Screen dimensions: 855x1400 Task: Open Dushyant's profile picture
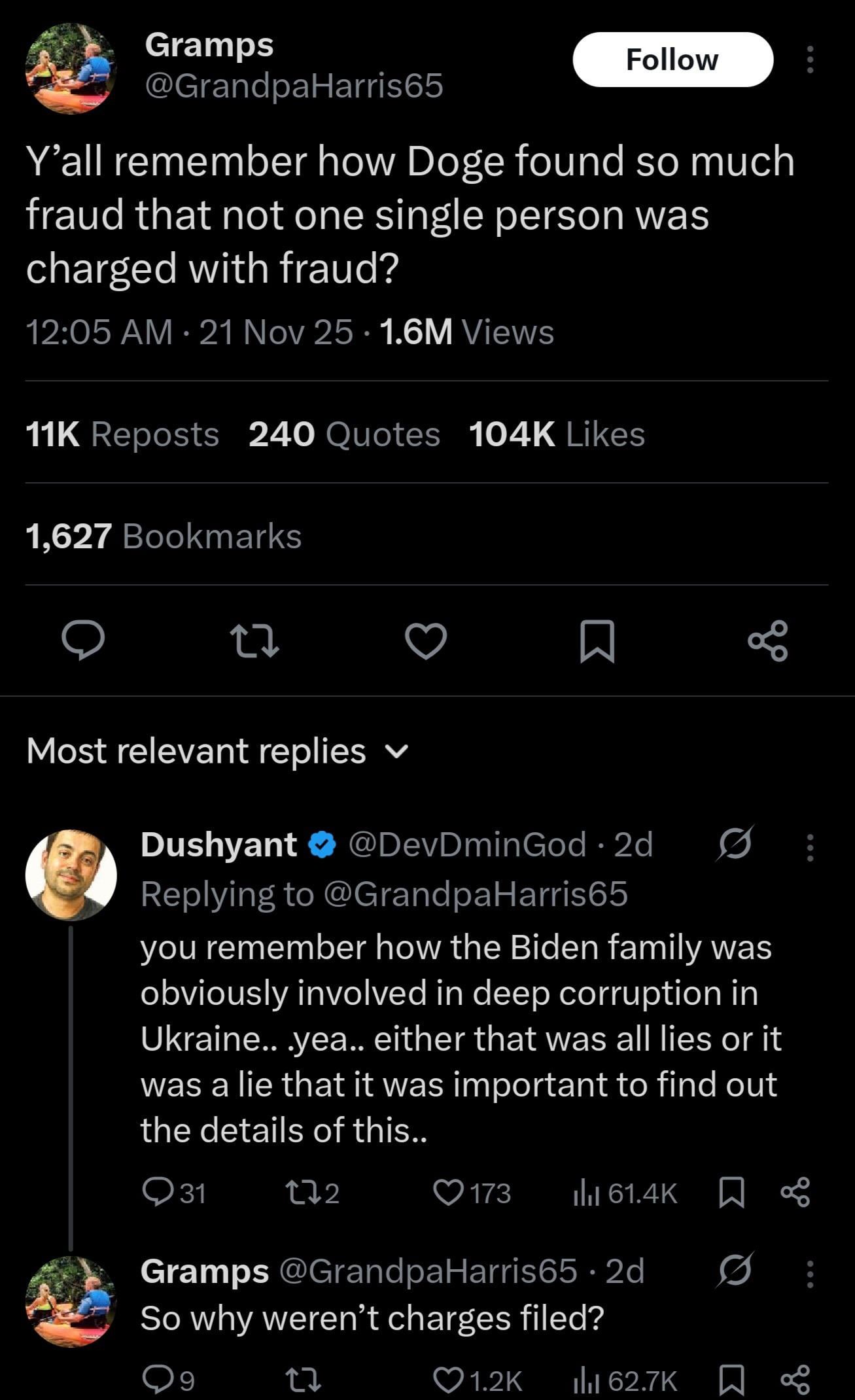pyautogui.click(x=71, y=874)
